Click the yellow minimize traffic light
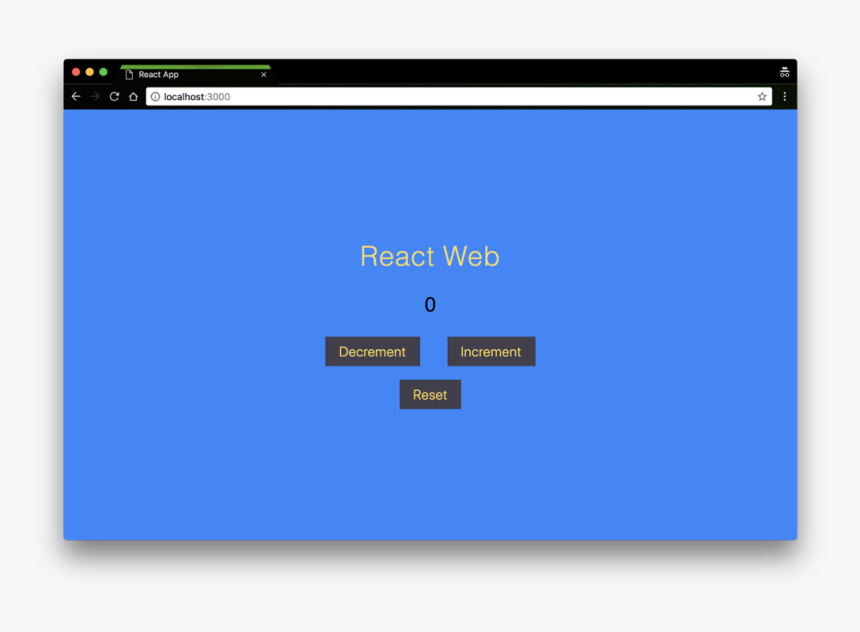 pos(88,72)
